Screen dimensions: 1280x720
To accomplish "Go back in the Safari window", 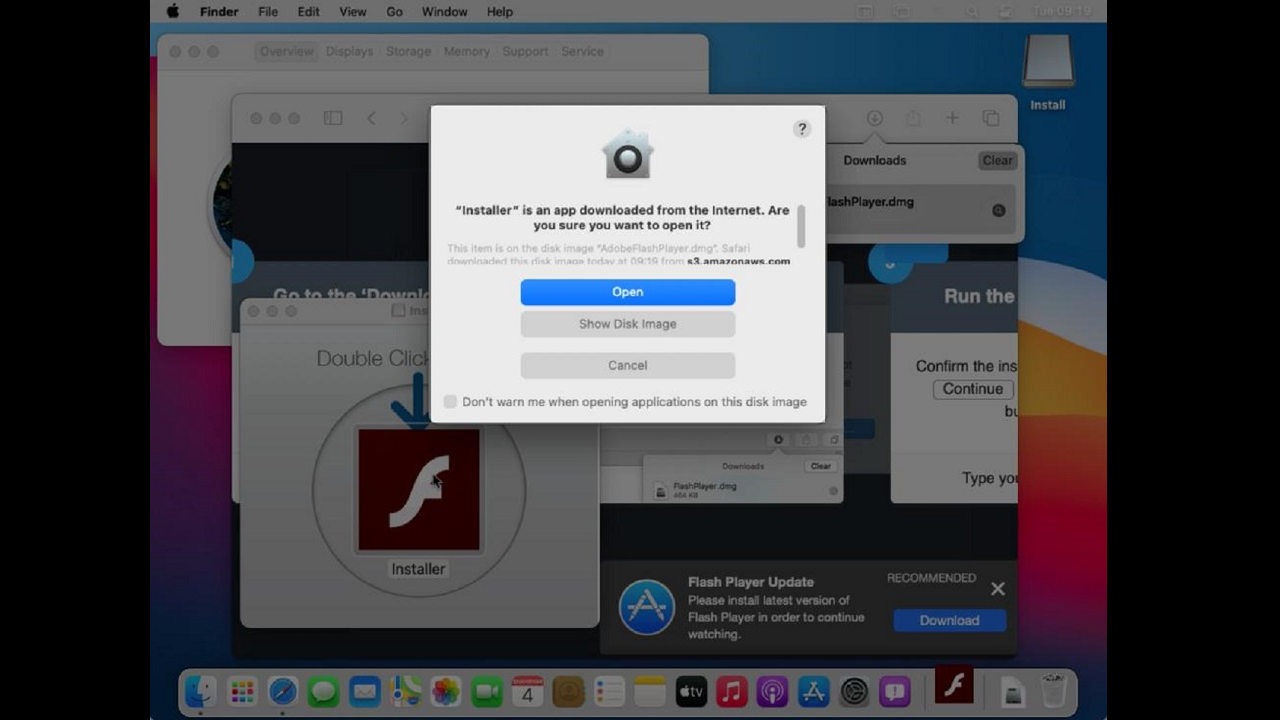I will point(371,118).
